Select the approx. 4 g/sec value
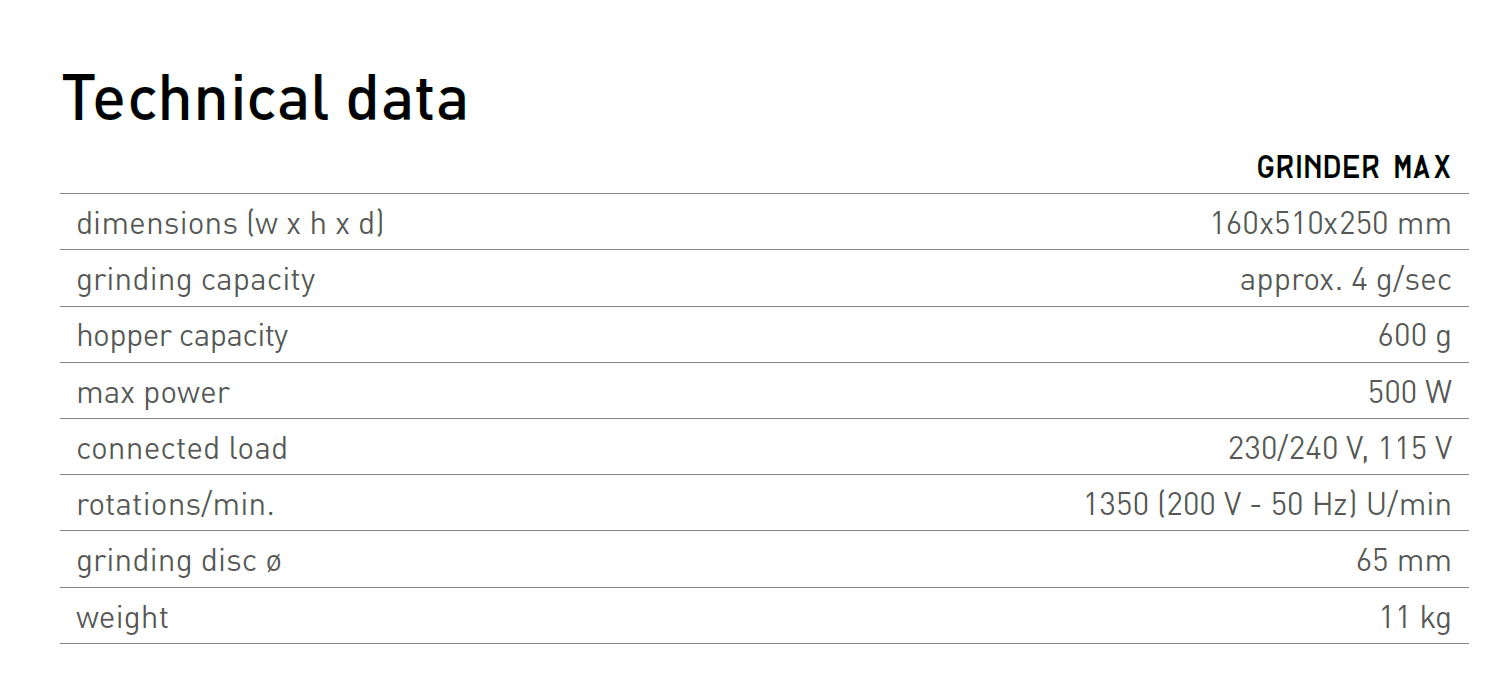 click(x=1346, y=280)
